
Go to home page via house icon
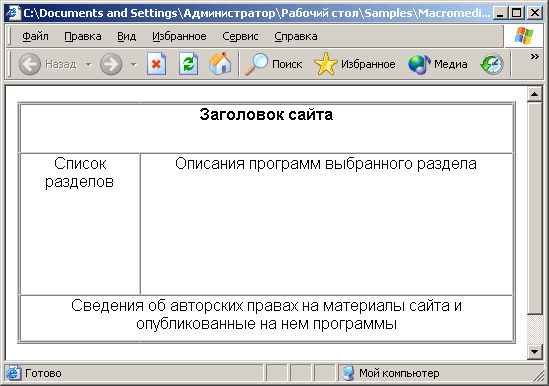220,64
